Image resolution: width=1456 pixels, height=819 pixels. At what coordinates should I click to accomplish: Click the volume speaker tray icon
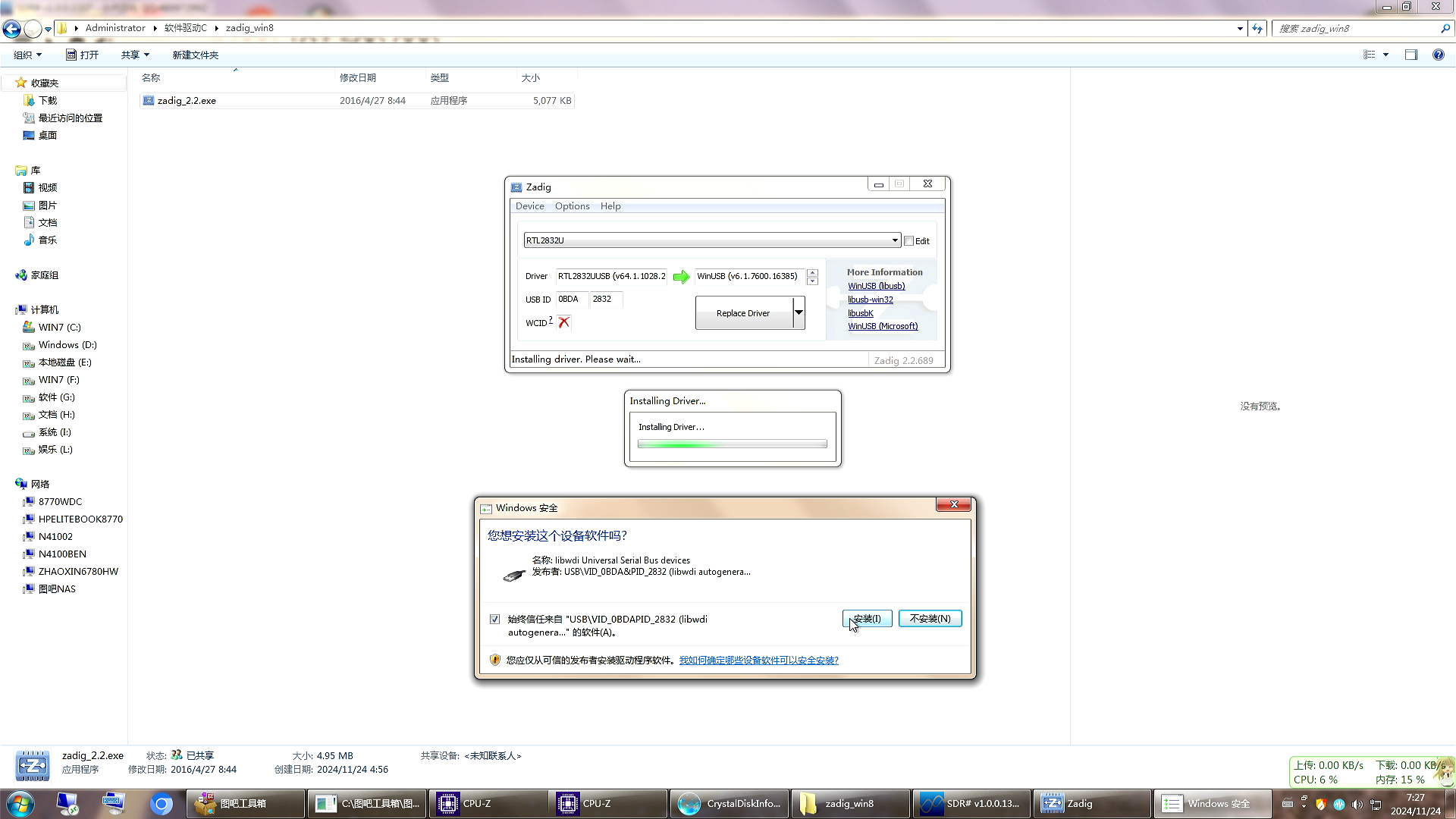pyautogui.click(x=1357, y=805)
